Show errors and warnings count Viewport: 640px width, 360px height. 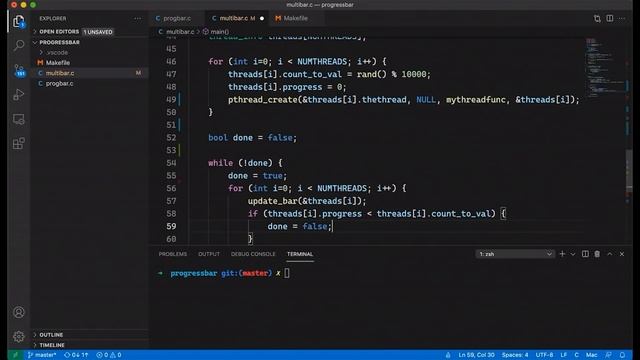pos(109,355)
